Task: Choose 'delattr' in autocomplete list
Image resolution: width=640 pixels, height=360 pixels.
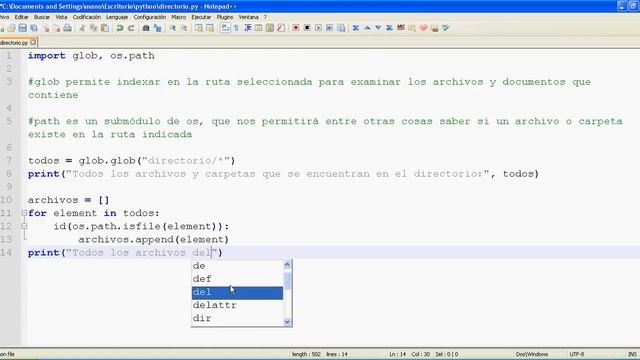Action: [x=237, y=305]
